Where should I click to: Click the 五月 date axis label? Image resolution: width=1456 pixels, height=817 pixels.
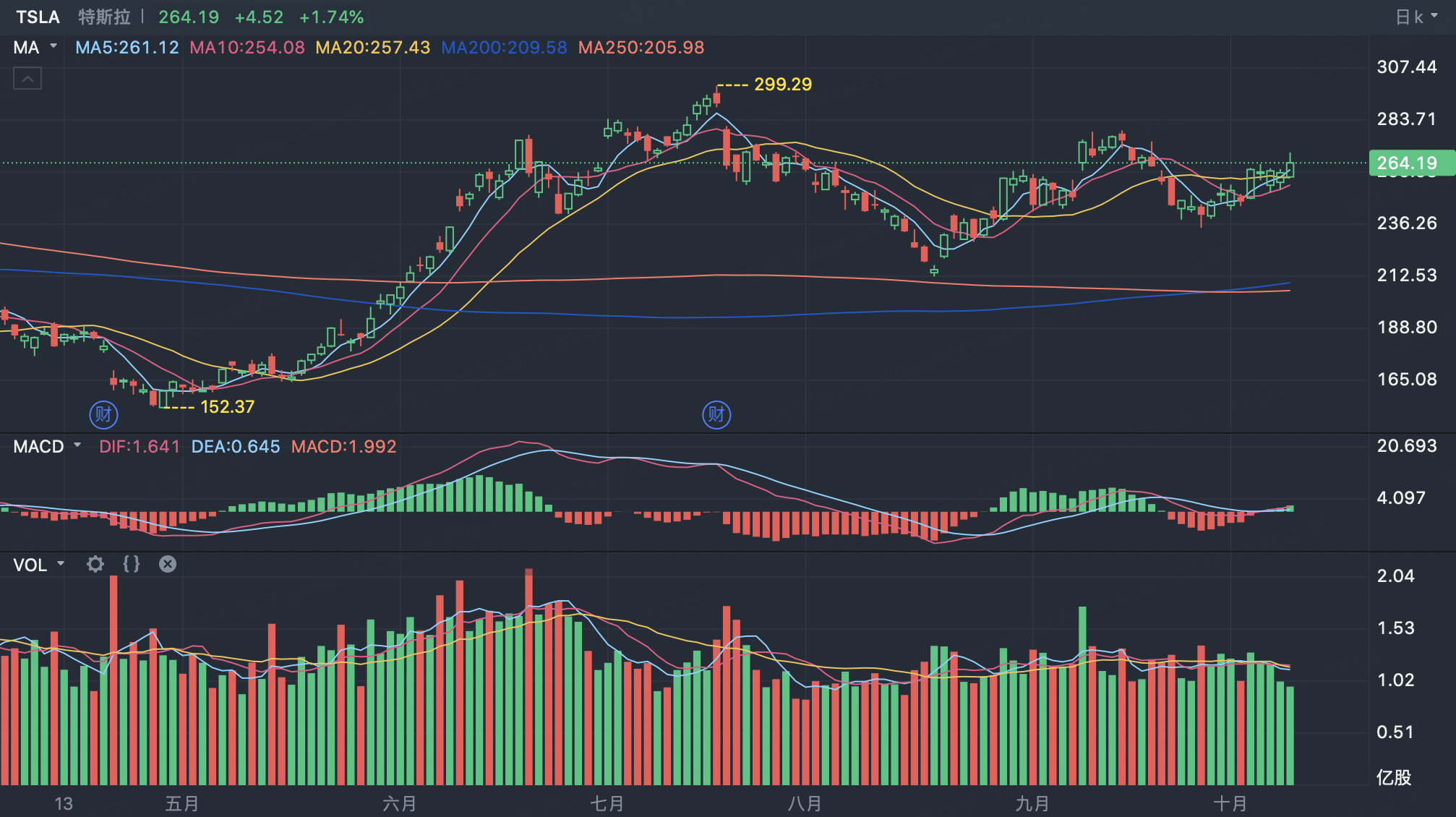pyautogui.click(x=182, y=803)
